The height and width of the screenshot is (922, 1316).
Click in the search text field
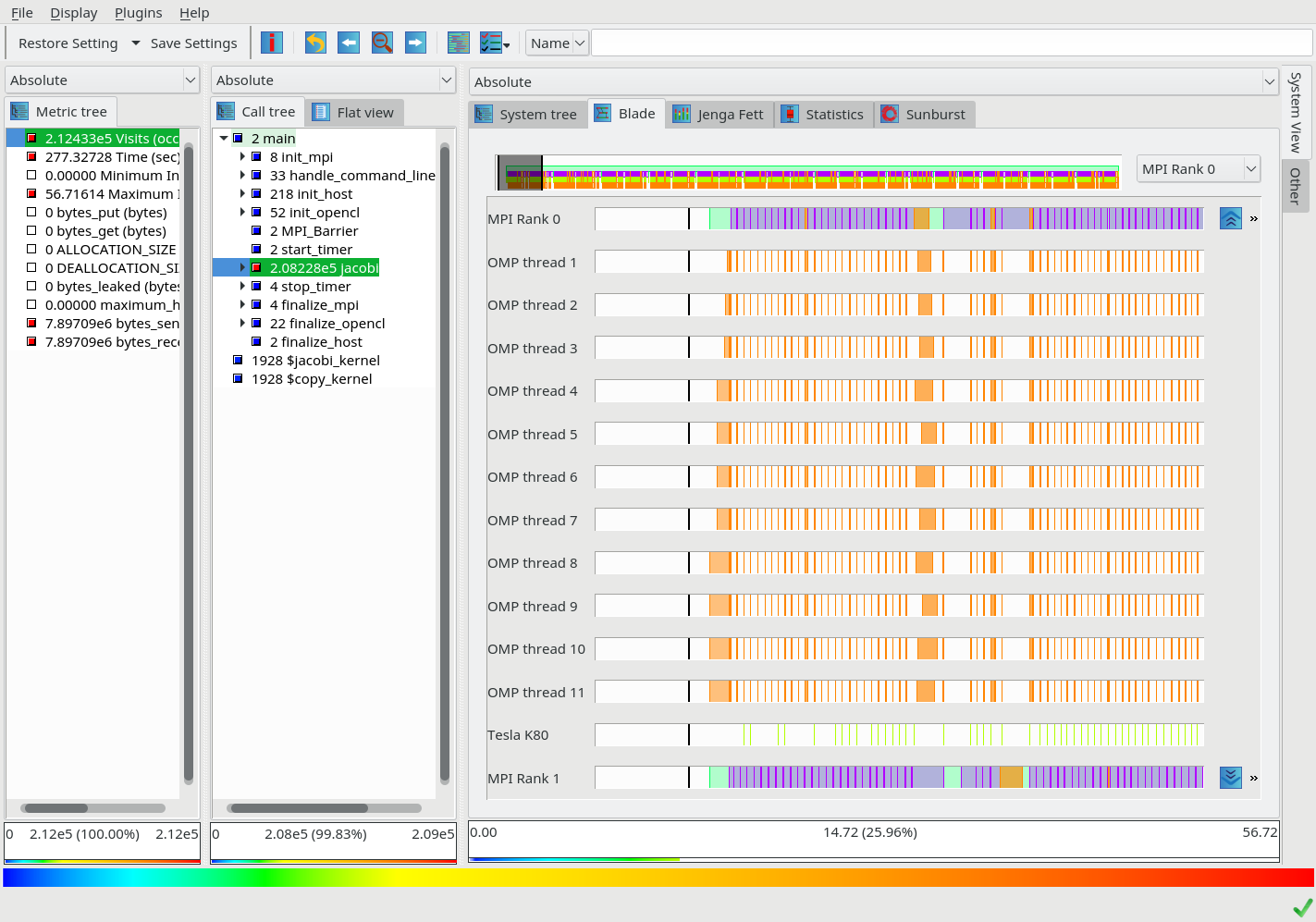[952, 43]
